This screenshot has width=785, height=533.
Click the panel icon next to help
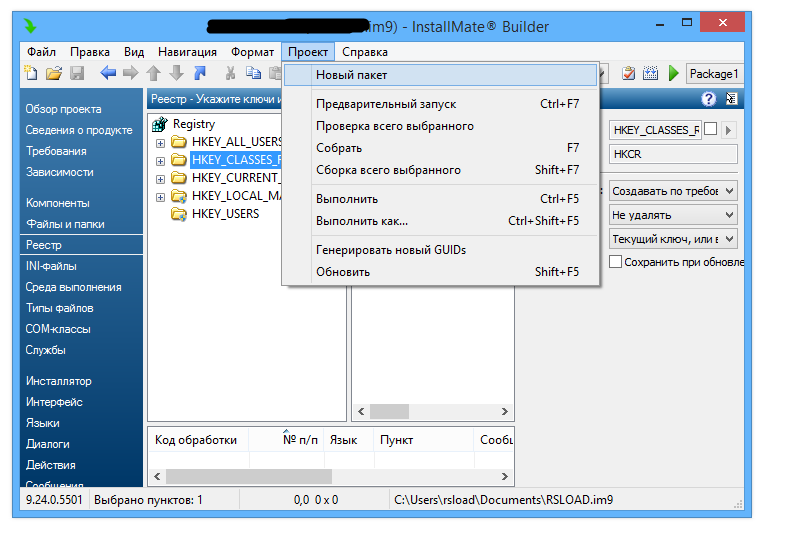tap(731, 99)
